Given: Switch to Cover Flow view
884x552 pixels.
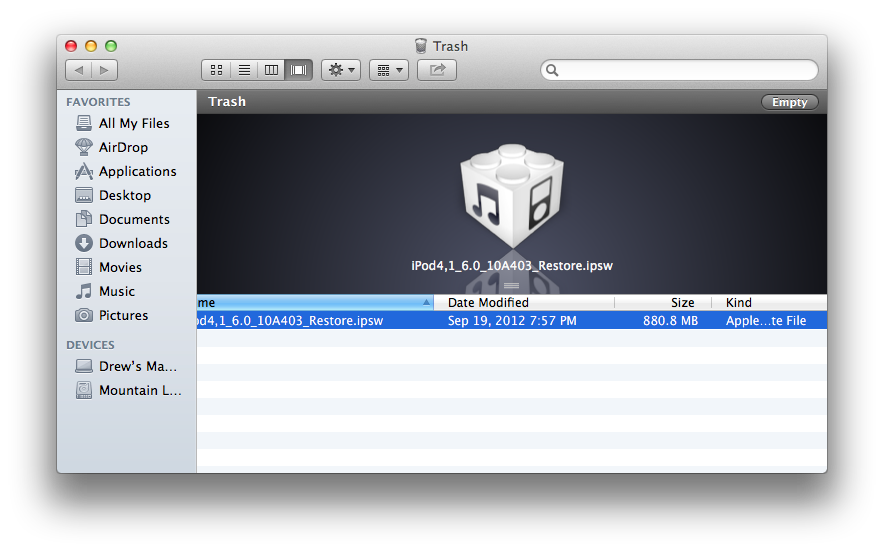Looking at the screenshot, I should point(299,70).
